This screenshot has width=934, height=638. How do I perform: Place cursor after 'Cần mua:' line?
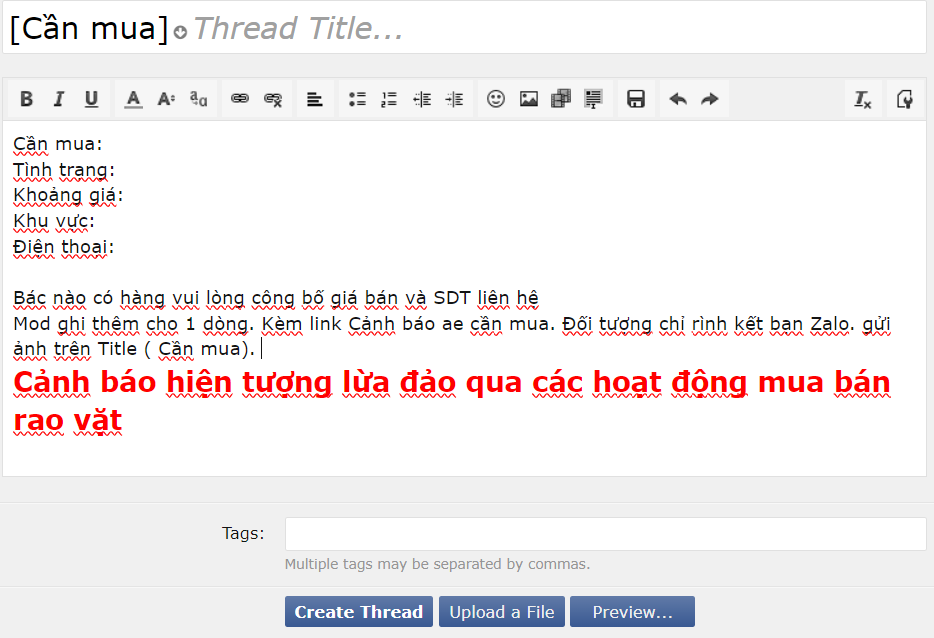104,144
